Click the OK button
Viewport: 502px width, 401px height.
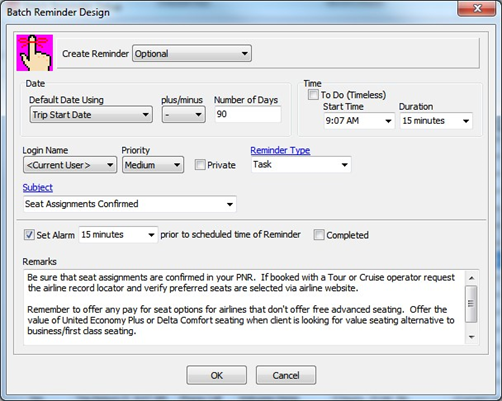(217, 375)
